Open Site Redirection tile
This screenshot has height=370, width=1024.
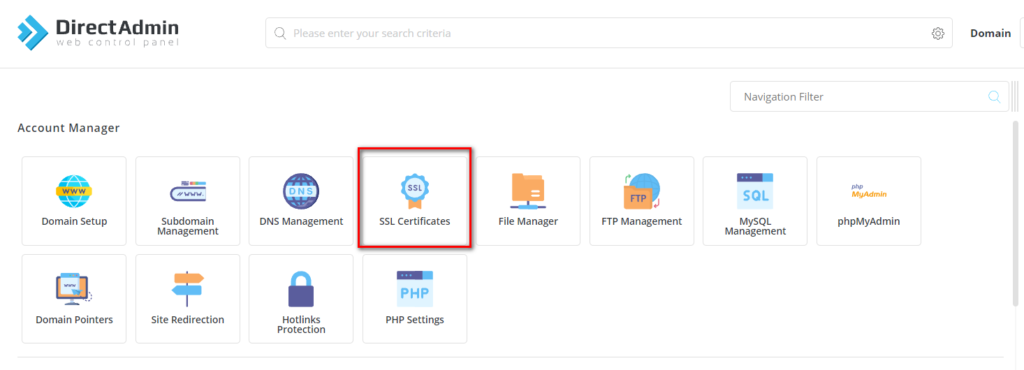click(187, 299)
